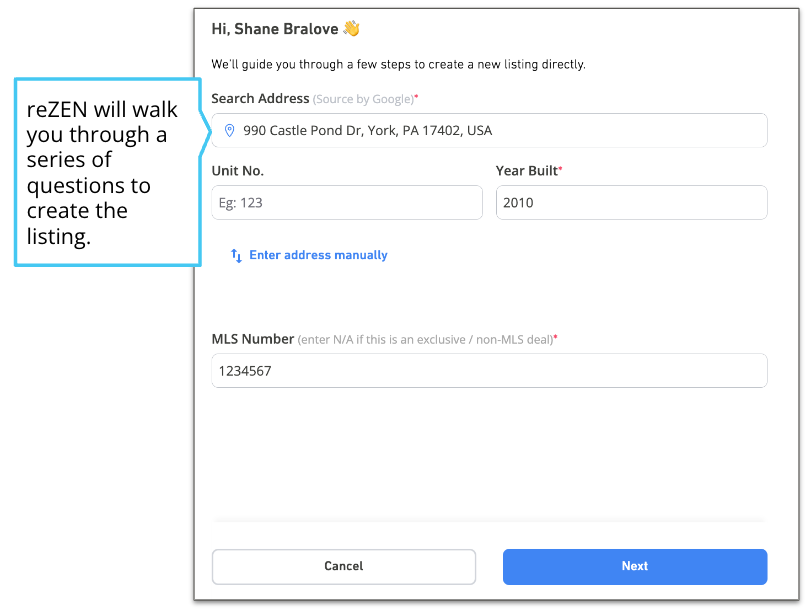Click the Unit No. label
This screenshot has width=810, height=609.
(238, 171)
